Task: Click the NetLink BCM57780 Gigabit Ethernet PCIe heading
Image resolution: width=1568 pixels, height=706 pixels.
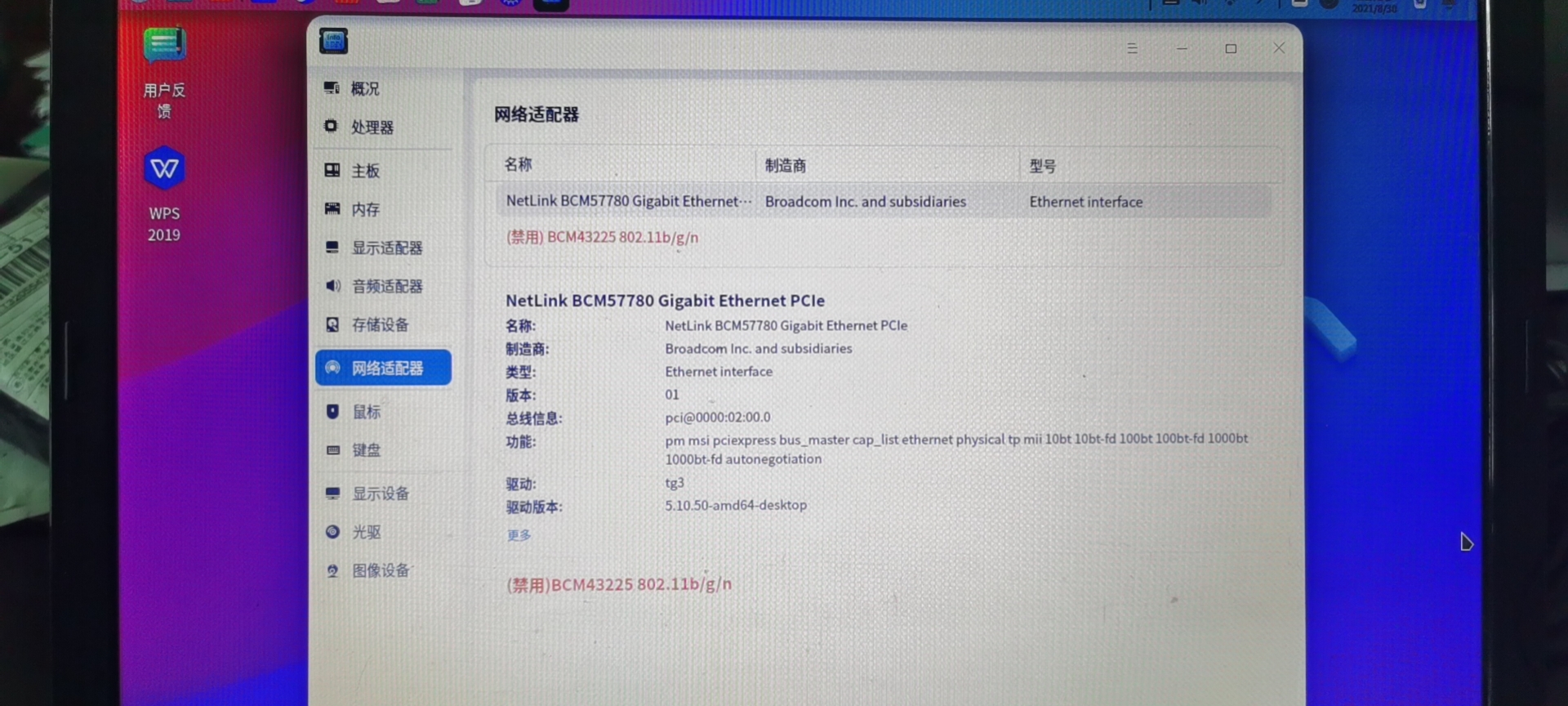Action: point(665,301)
